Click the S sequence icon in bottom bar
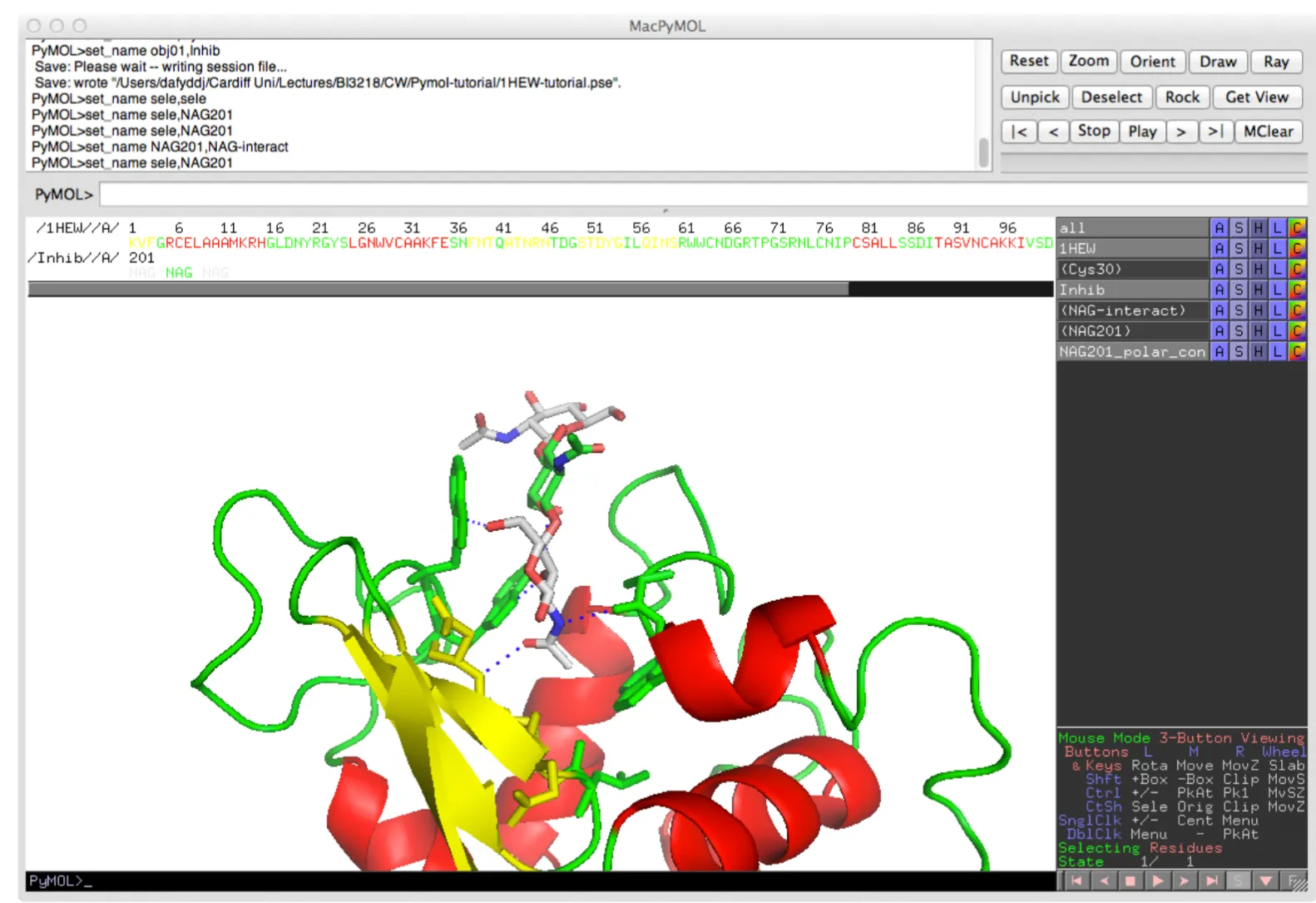 pyautogui.click(x=1239, y=881)
